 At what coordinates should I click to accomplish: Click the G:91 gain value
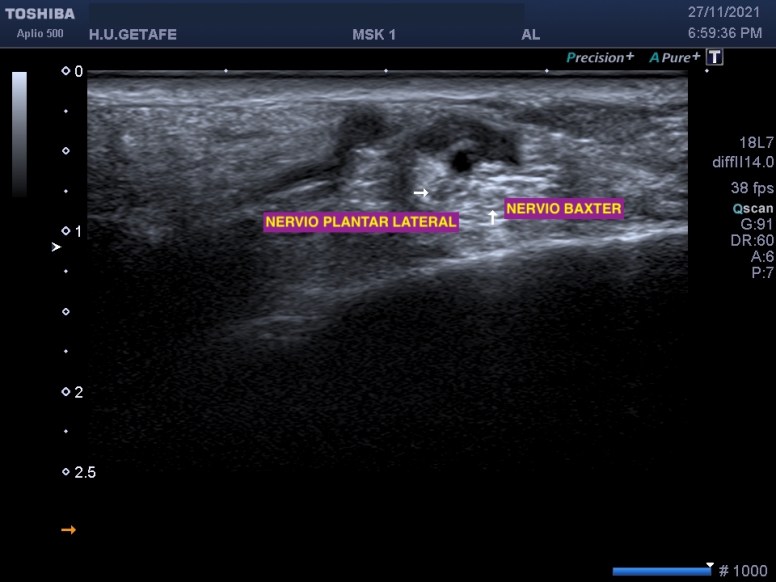click(x=754, y=224)
